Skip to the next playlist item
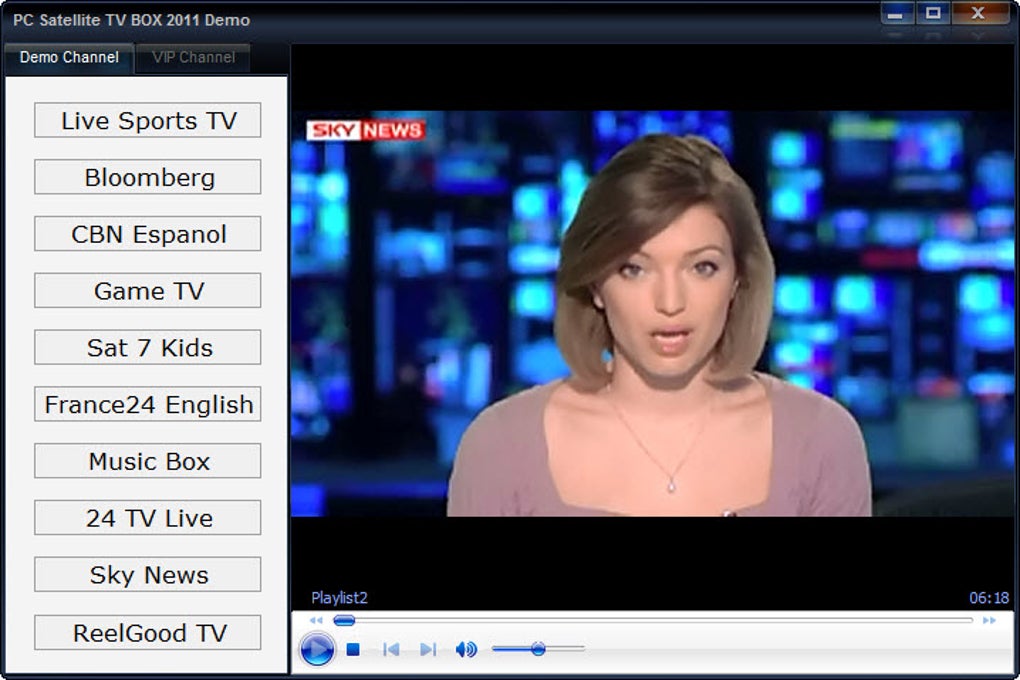This screenshot has width=1020, height=680. pyautogui.click(x=428, y=649)
